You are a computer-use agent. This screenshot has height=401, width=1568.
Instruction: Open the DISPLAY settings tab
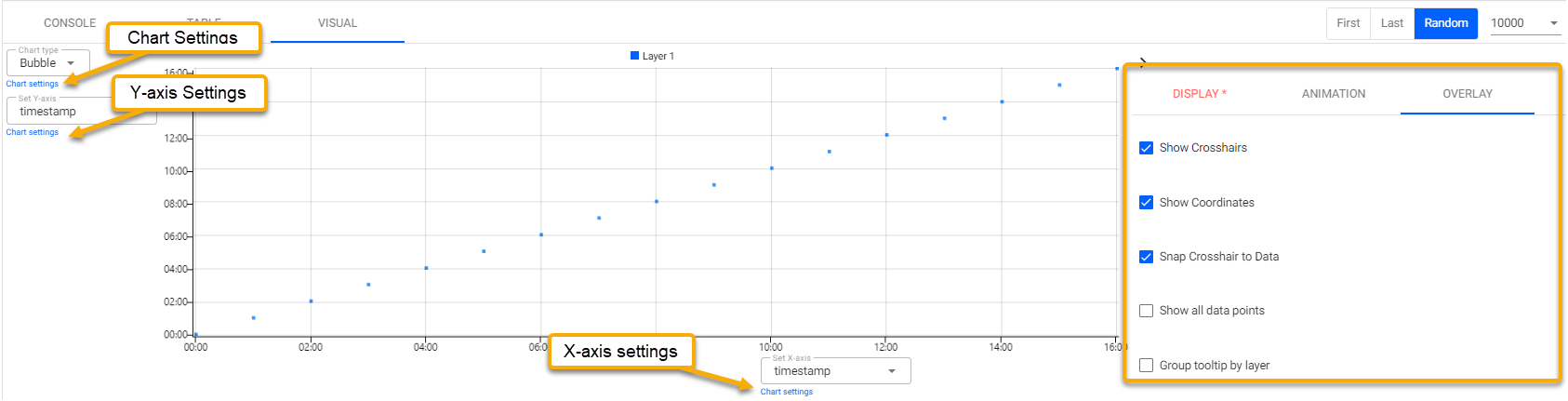(x=1200, y=94)
